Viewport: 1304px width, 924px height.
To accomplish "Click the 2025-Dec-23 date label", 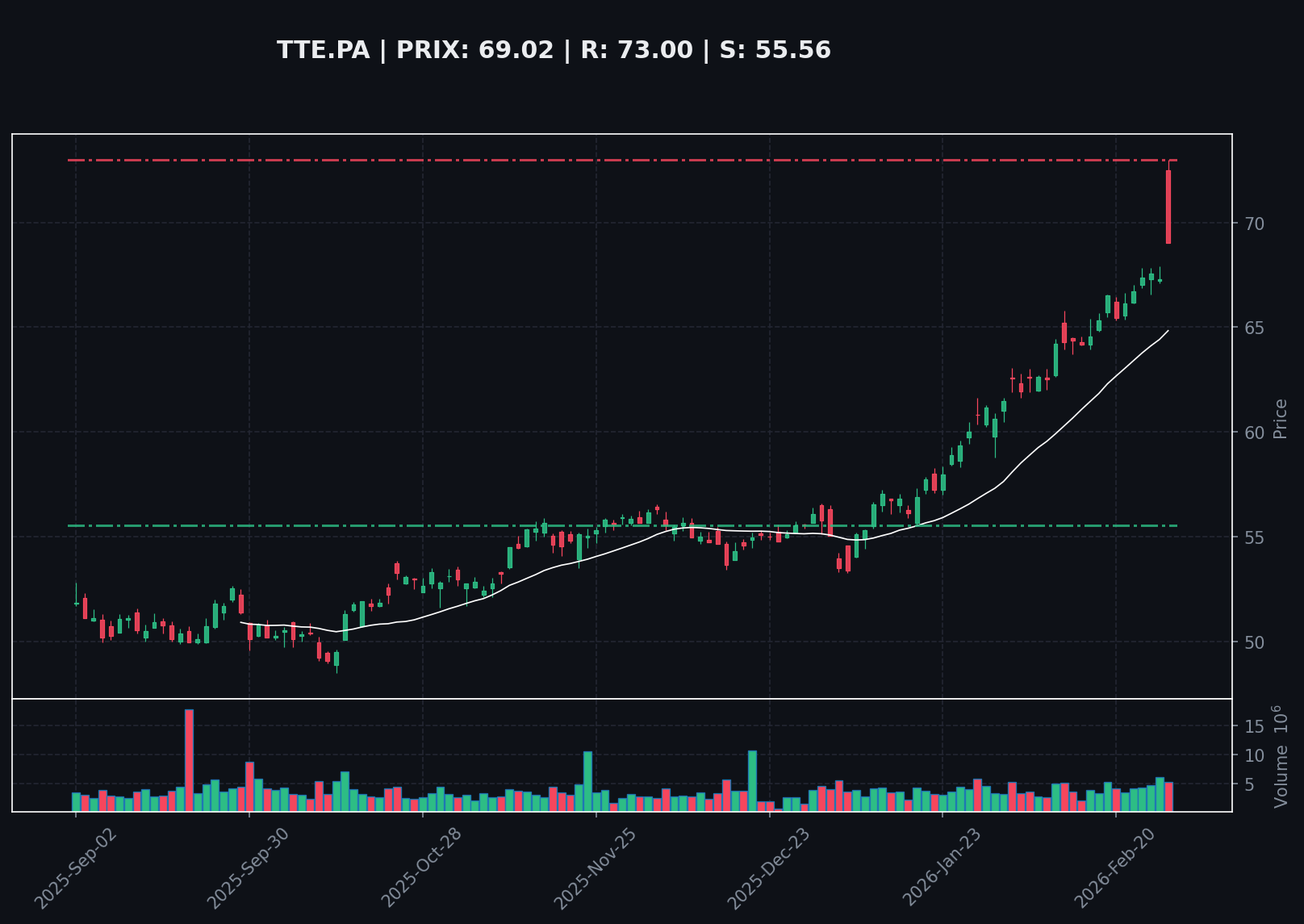I will [x=768, y=868].
